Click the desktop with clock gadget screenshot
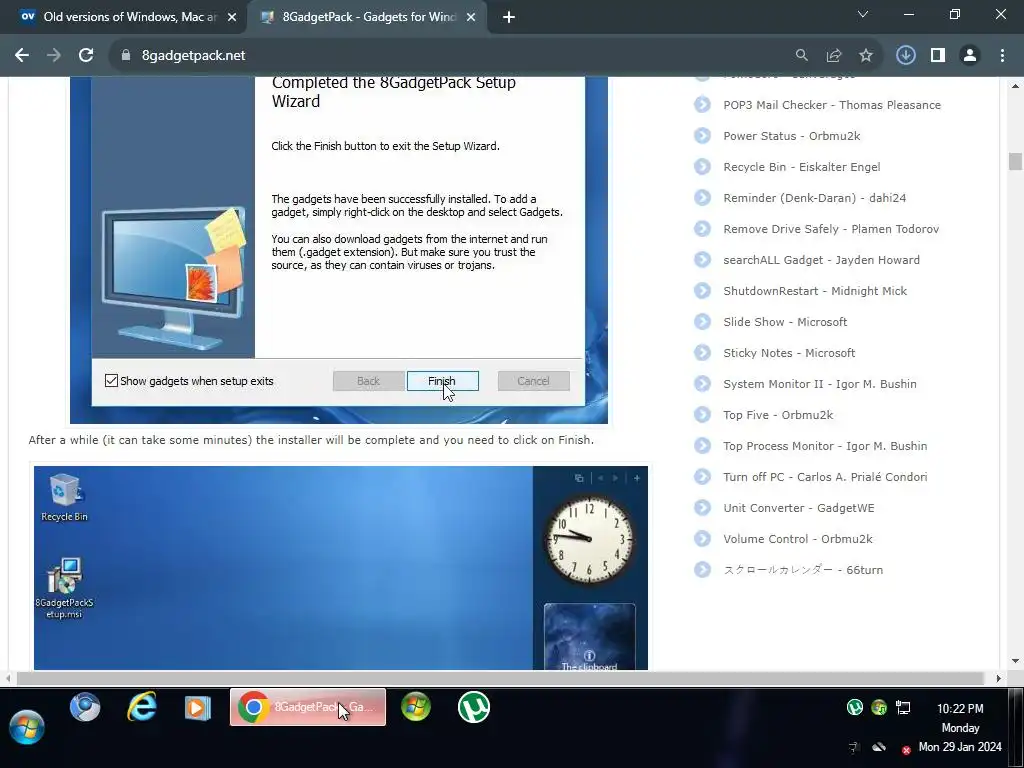 pyautogui.click(x=340, y=568)
